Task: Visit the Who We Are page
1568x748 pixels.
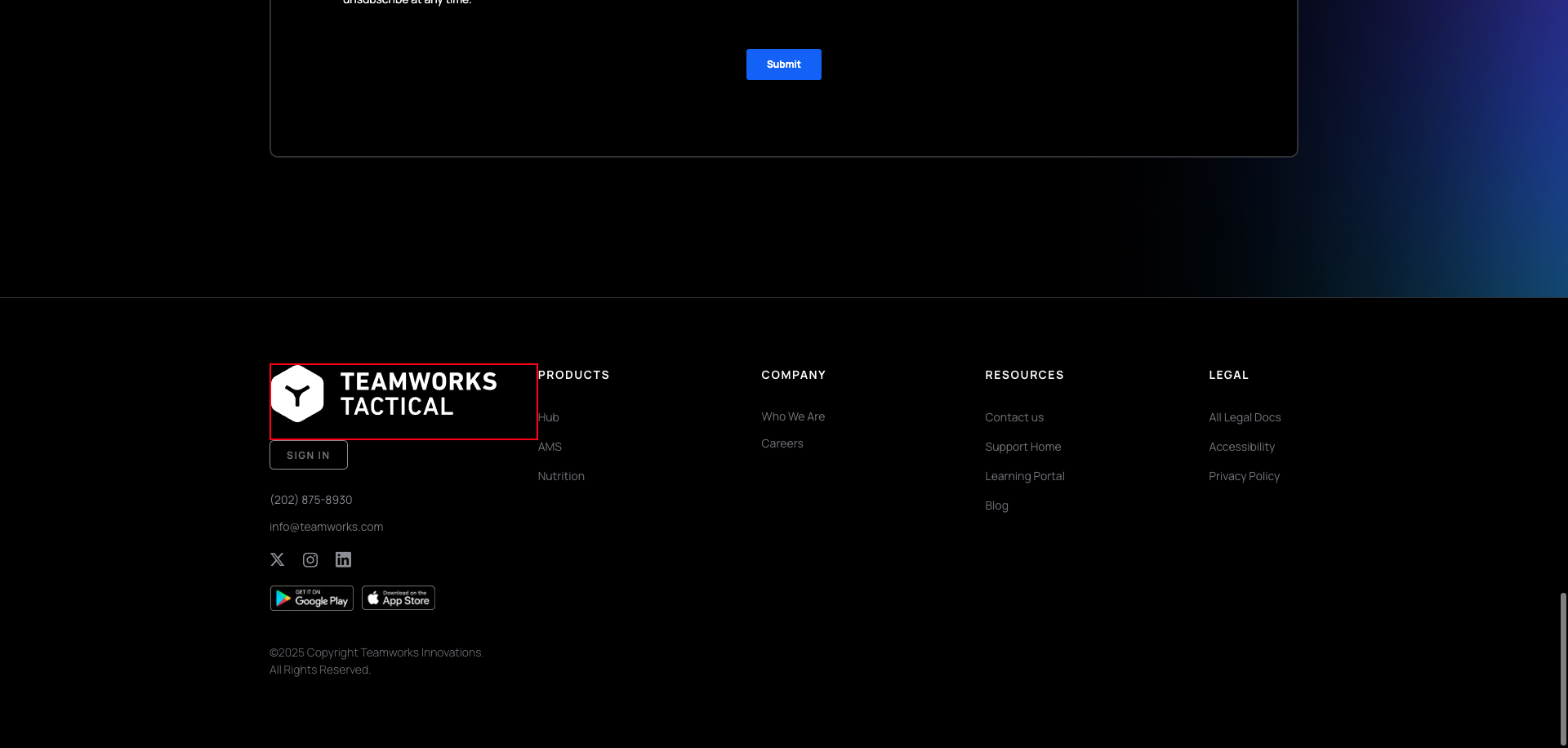Action: (x=792, y=416)
